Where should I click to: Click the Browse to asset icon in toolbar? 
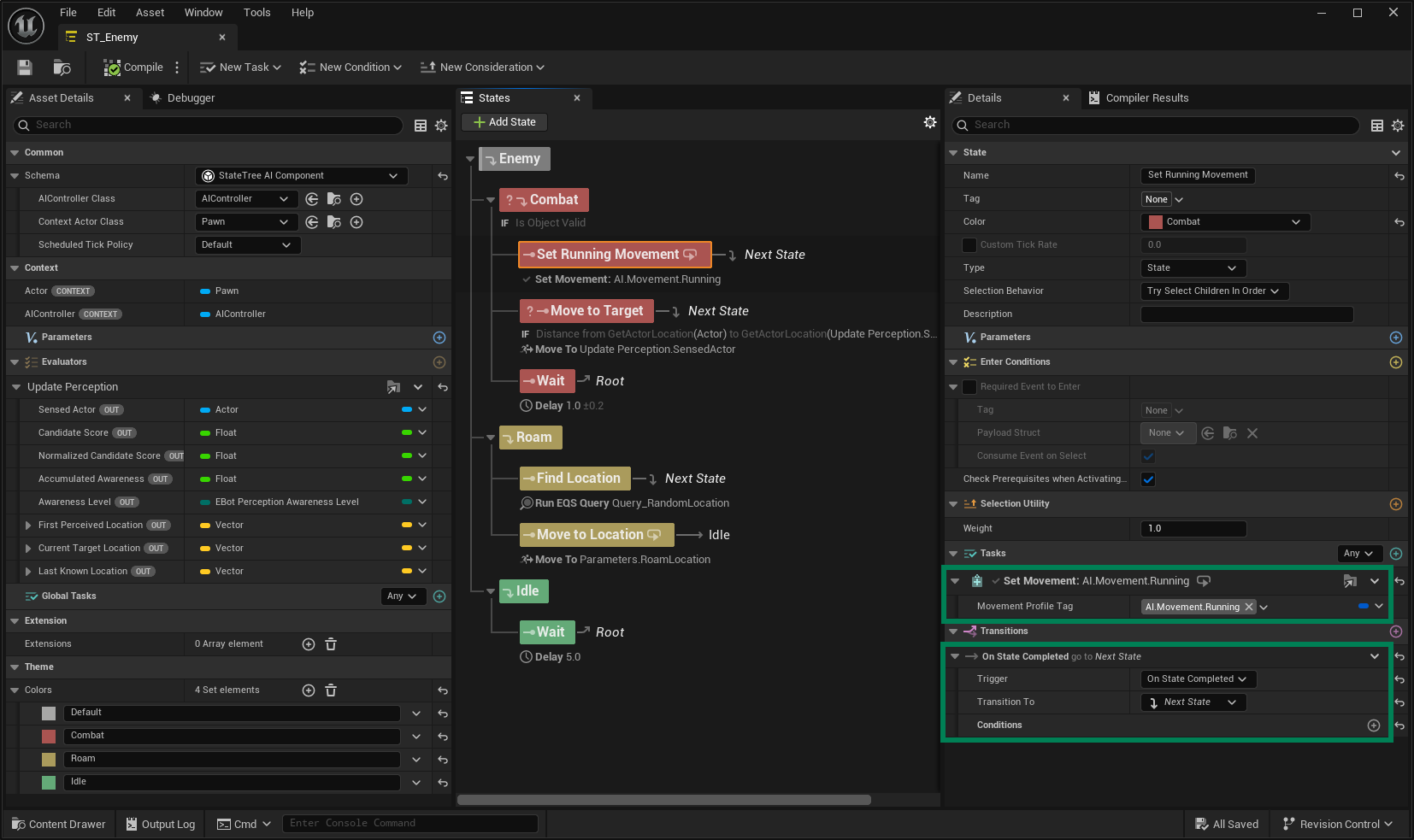coord(62,68)
